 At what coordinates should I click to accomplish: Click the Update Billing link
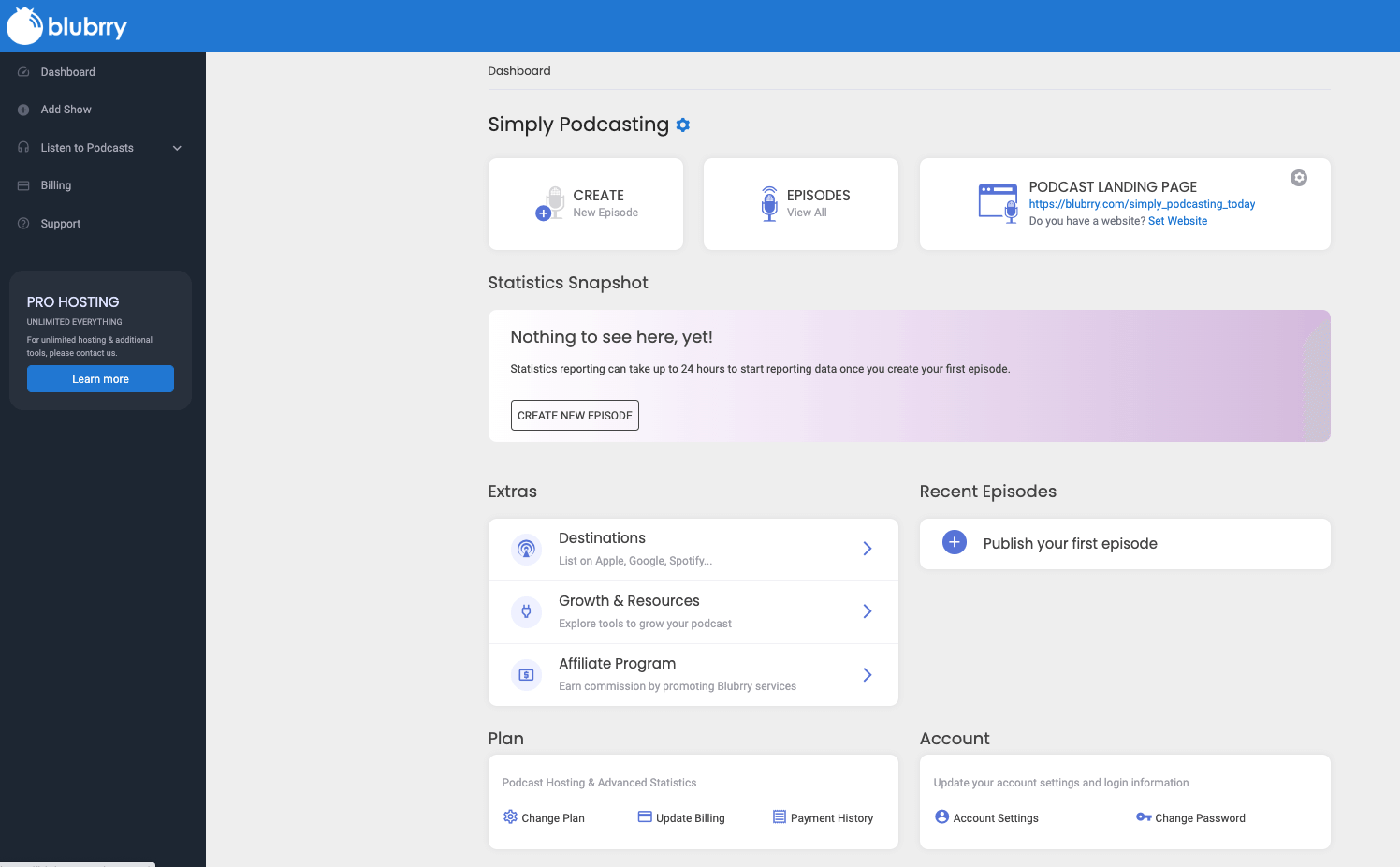(x=691, y=818)
